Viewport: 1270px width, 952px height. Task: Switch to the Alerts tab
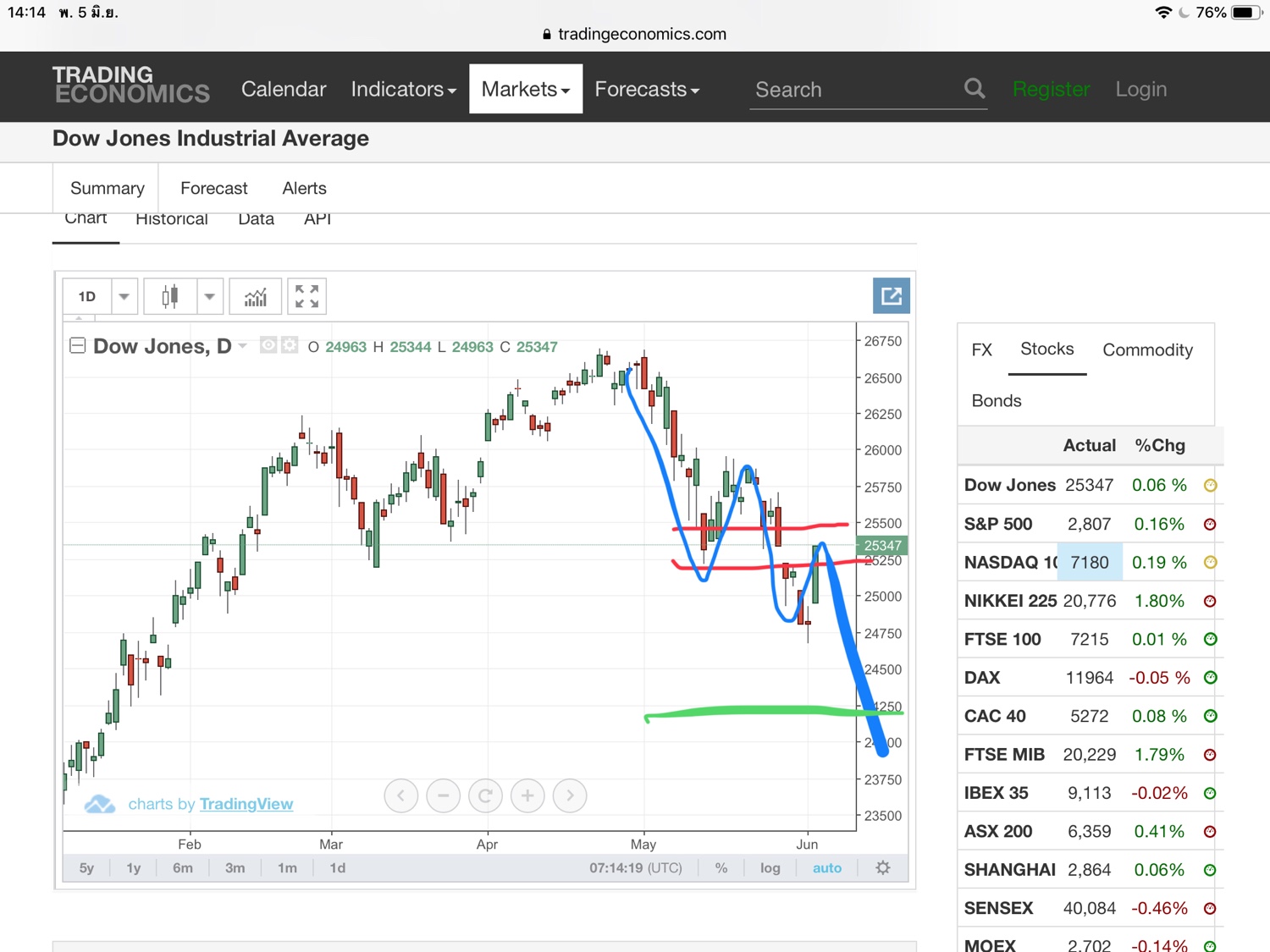[x=305, y=188]
